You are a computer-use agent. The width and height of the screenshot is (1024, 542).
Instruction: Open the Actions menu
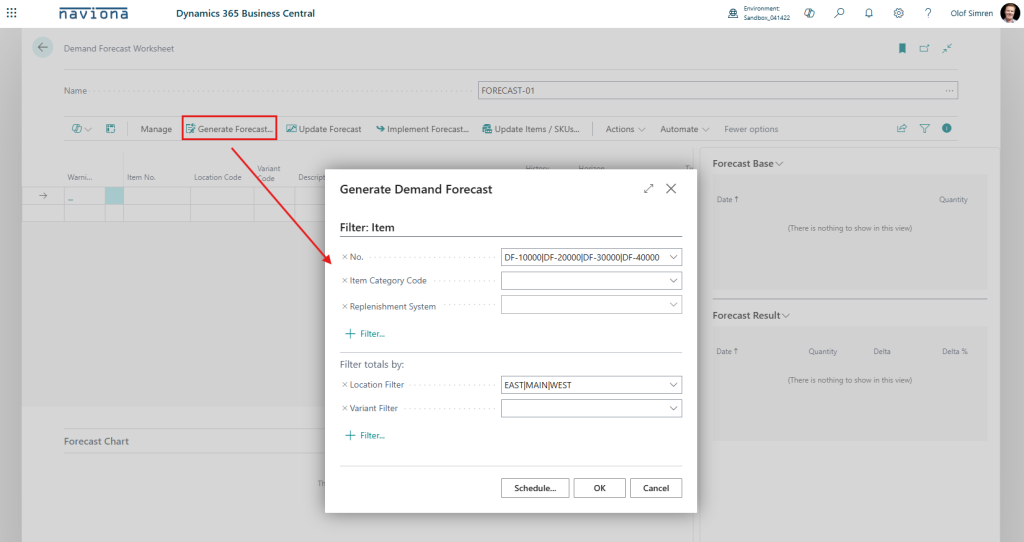tap(625, 129)
